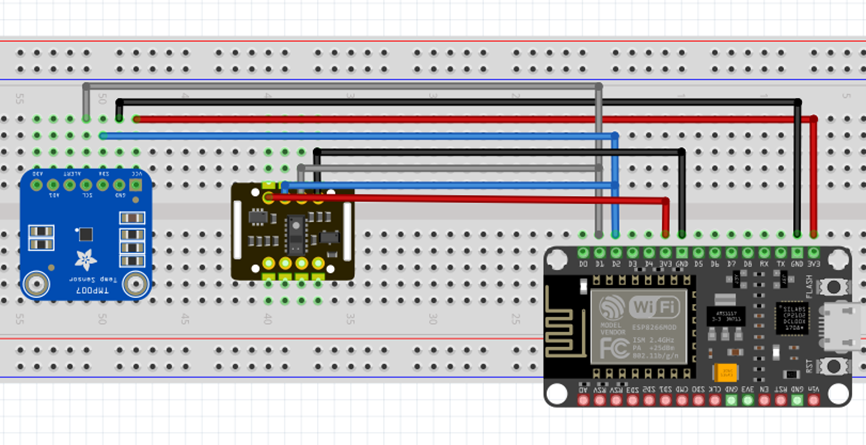This screenshot has width=866, height=445.
Task: Click the Vin pin on the NodeMCU bottom row
Action: (x=814, y=400)
